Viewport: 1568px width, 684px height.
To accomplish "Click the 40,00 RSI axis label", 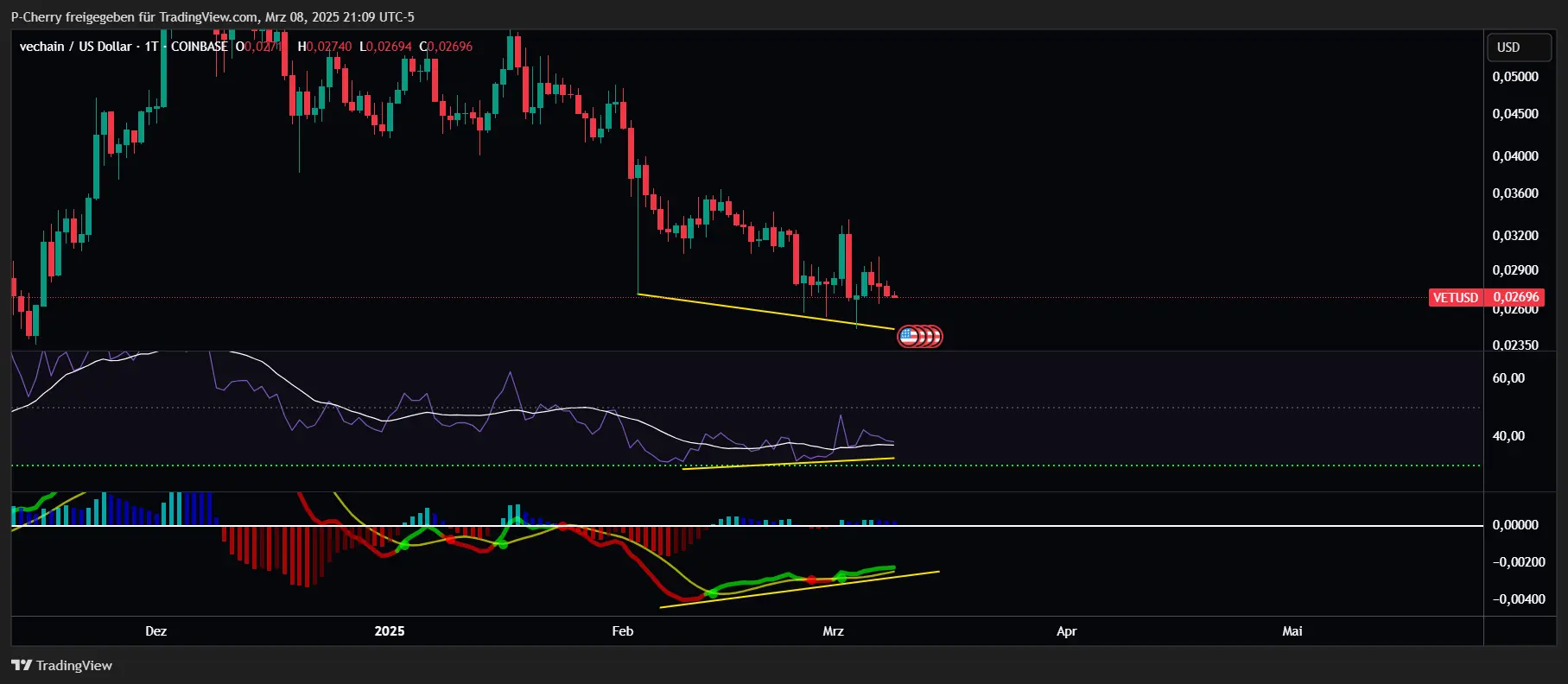I will click(x=1508, y=436).
